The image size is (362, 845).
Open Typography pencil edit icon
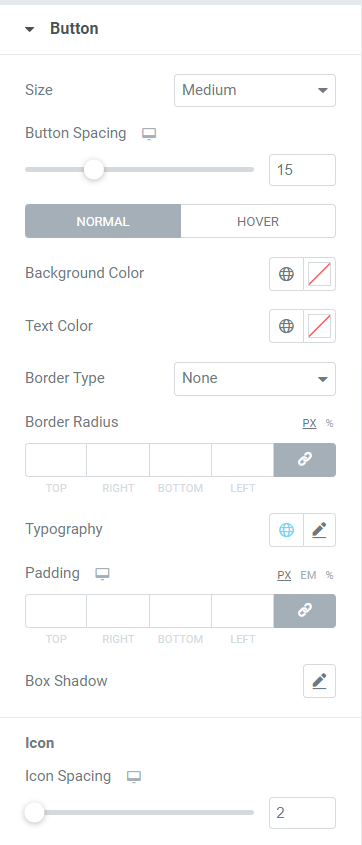(319, 530)
